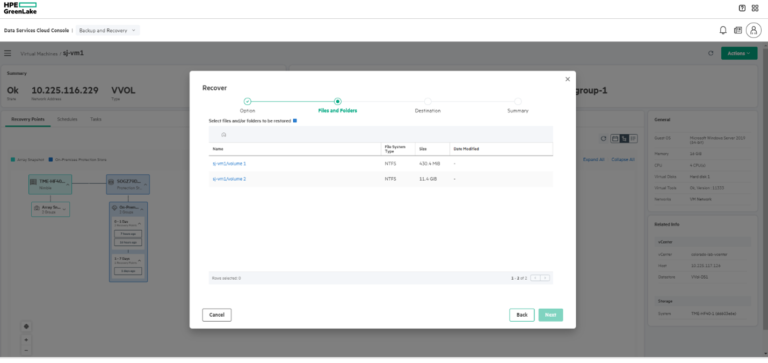Refresh the recovery points view

[603, 139]
